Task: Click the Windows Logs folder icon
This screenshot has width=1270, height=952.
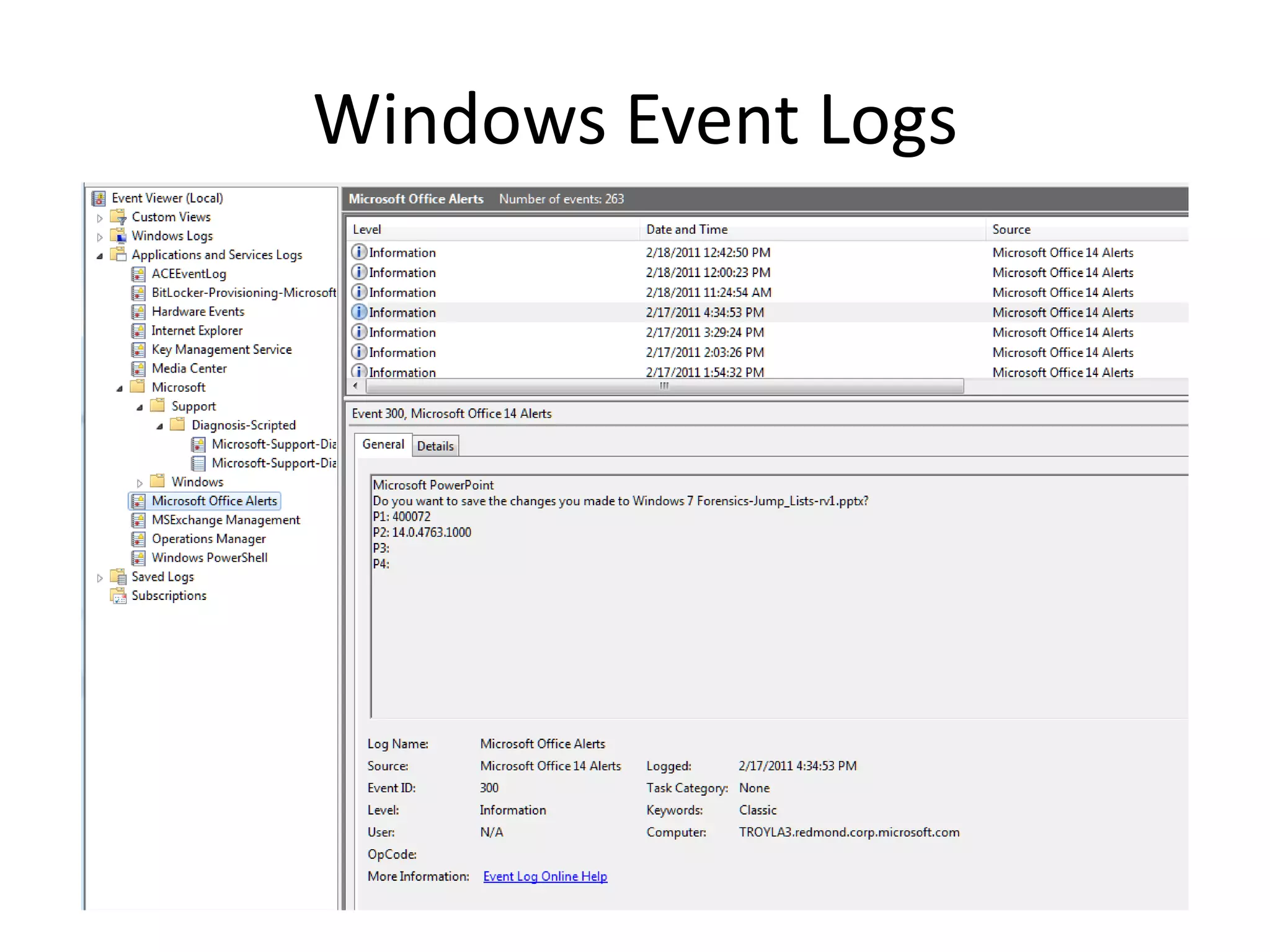Action: click(118, 236)
